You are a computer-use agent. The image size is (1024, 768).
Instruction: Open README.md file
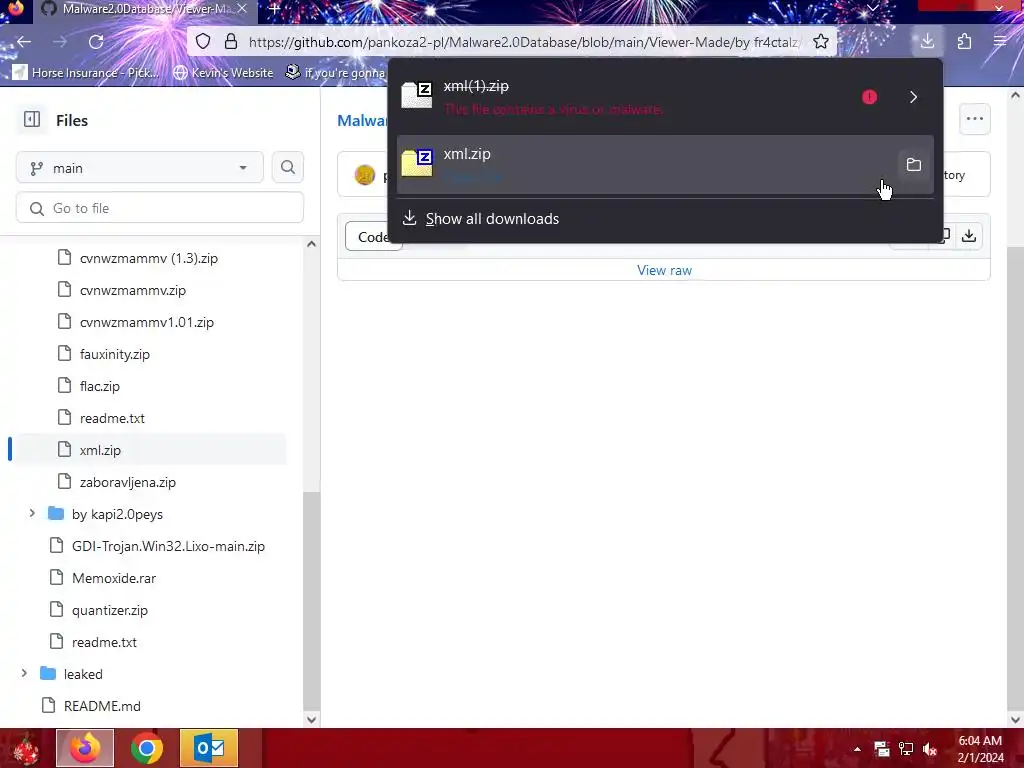pos(103,706)
